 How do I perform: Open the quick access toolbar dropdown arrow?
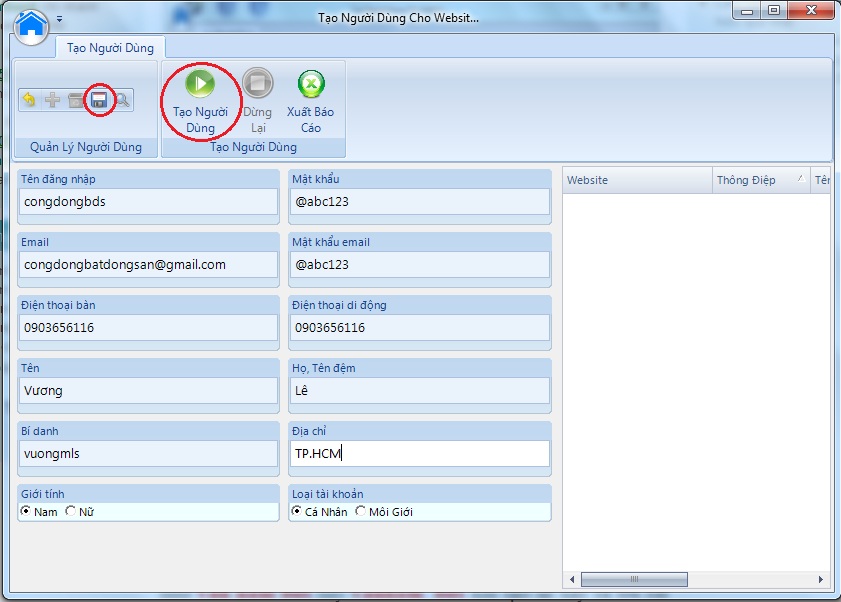59,19
